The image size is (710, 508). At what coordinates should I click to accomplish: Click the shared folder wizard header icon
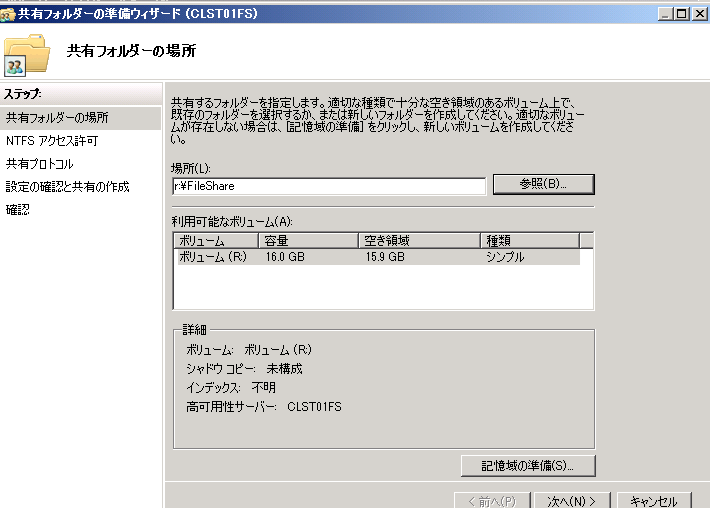pyautogui.click(x=26, y=54)
